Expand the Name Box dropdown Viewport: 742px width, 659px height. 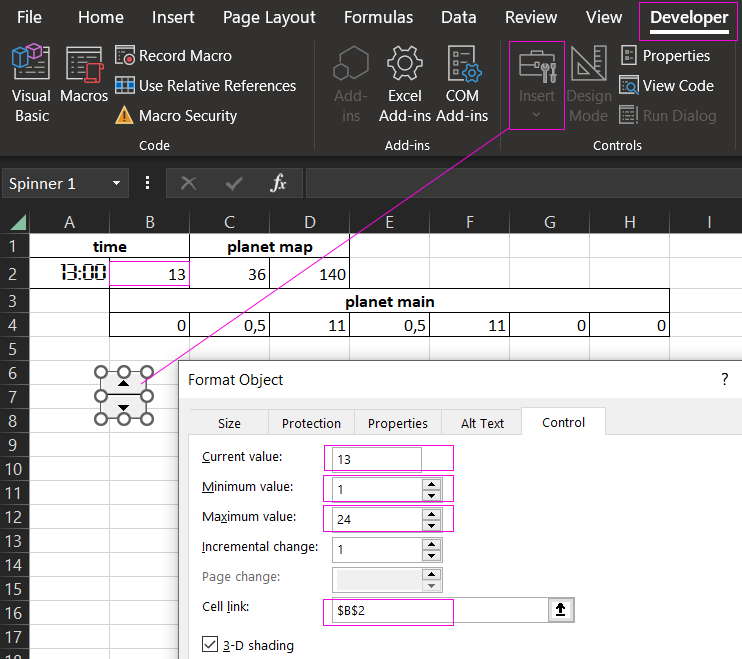point(117,184)
